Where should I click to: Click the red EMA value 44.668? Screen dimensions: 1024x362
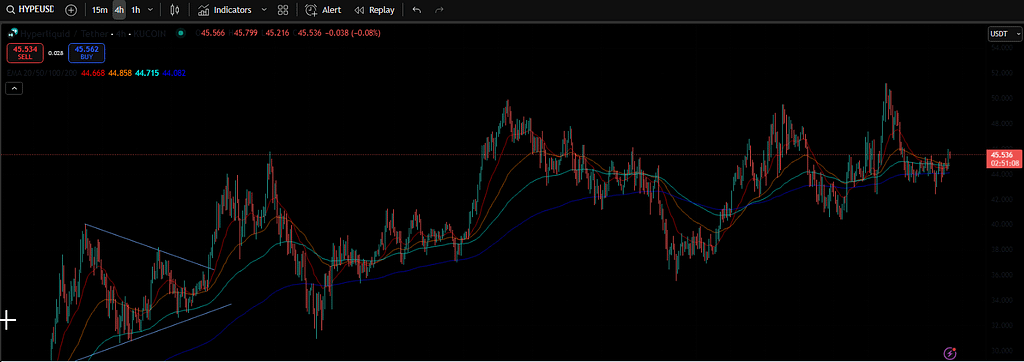coord(93,73)
